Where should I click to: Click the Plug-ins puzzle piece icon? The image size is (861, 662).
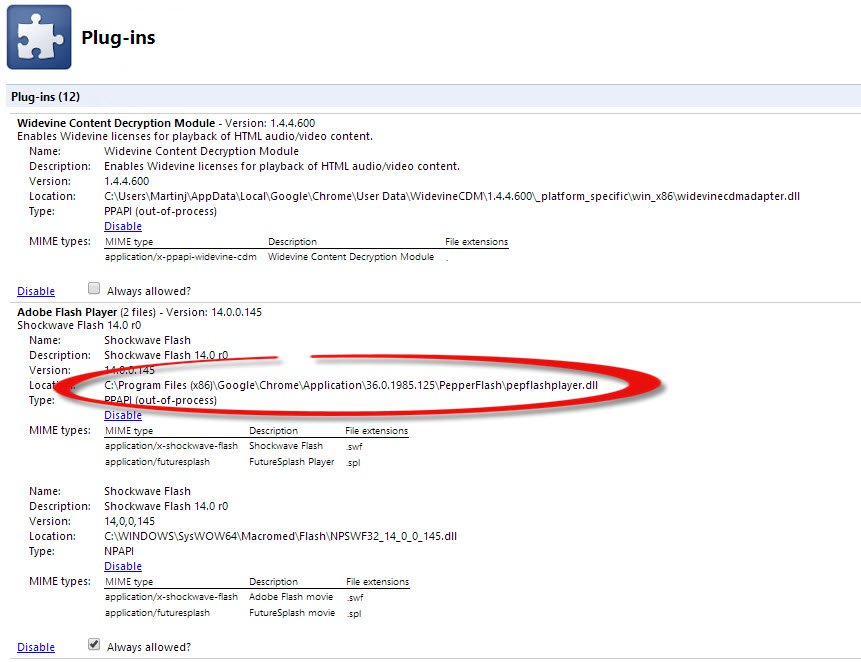pos(39,37)
